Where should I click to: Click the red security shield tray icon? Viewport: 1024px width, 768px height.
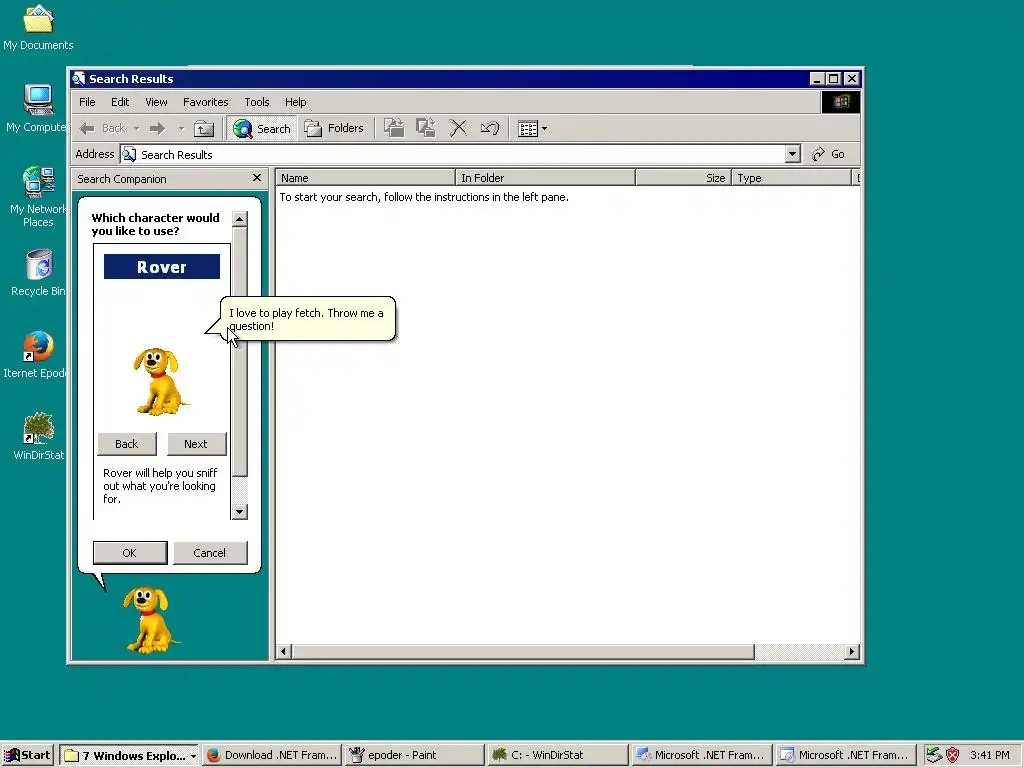pyautogui.click(x=953, y=756)
